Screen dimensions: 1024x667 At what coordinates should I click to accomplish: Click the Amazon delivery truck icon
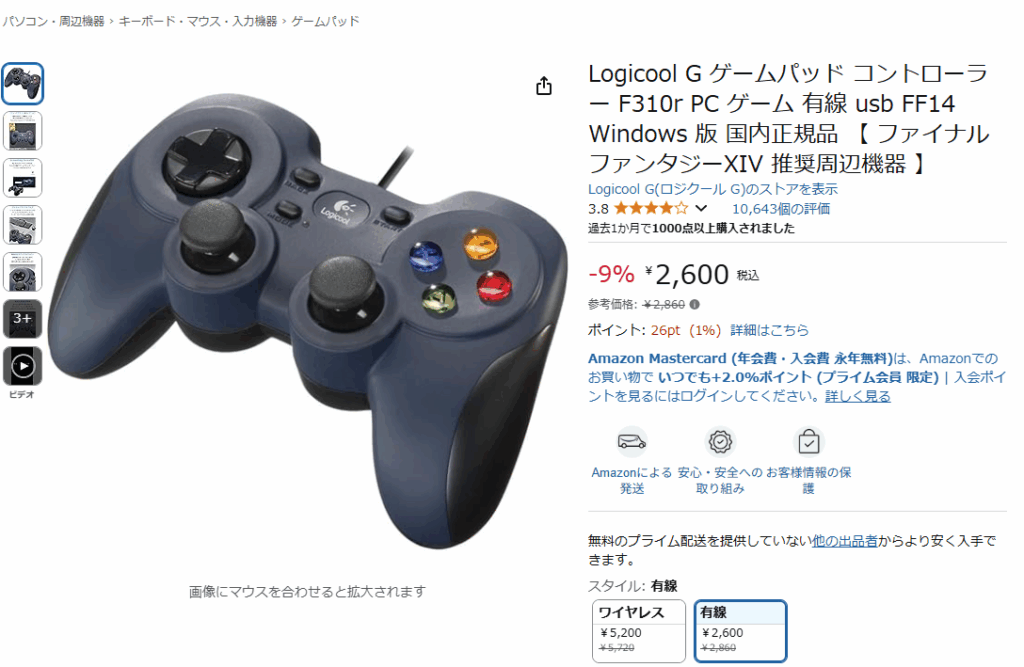pyautogui.click(x=632, y=442)
